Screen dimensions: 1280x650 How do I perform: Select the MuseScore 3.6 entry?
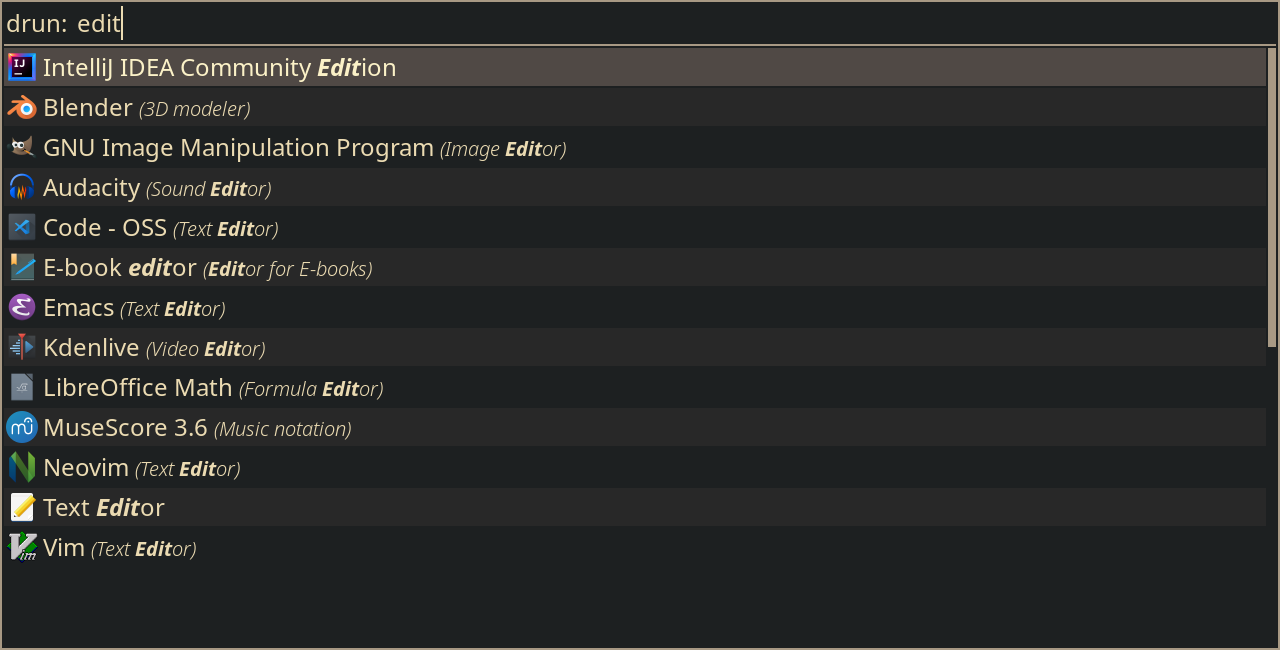(635, 427)
